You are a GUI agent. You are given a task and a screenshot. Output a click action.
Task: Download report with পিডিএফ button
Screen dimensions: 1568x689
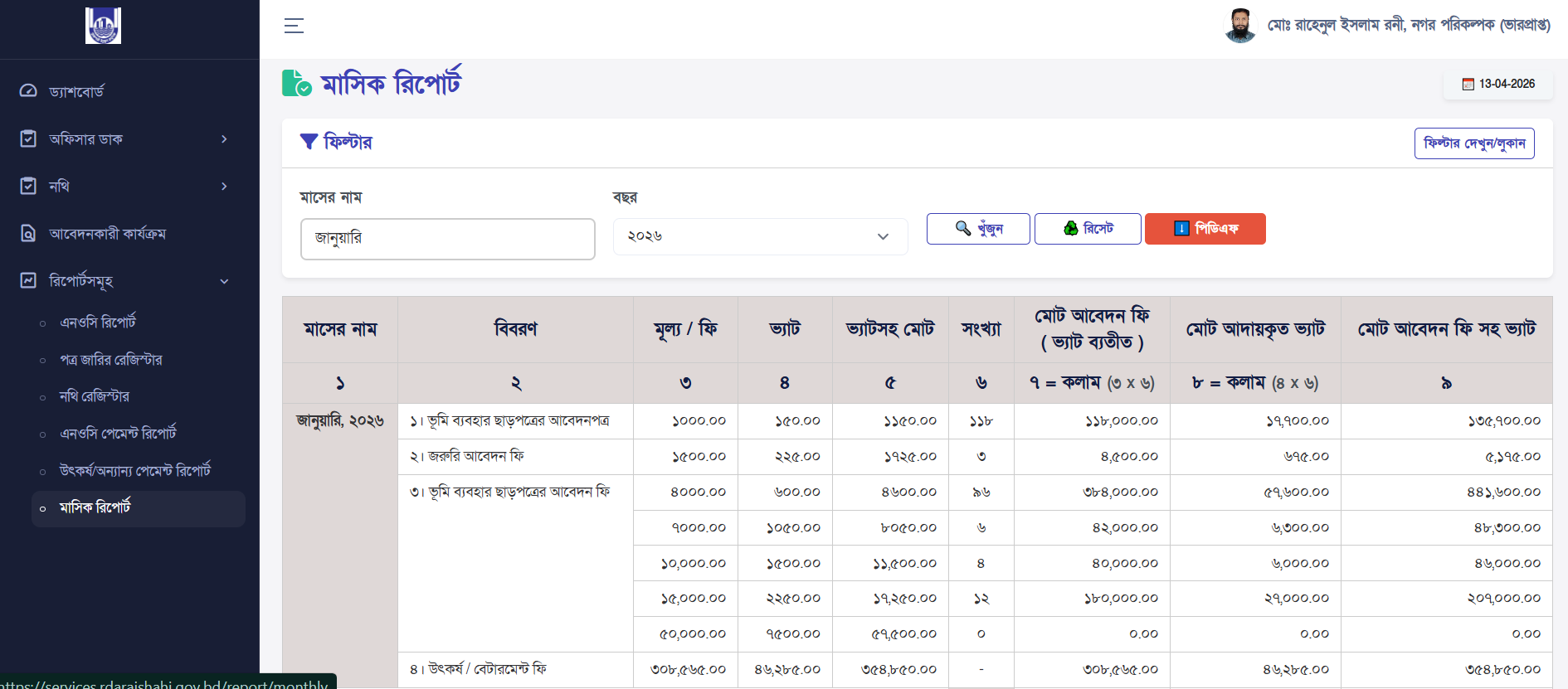tap(1205, 229)
